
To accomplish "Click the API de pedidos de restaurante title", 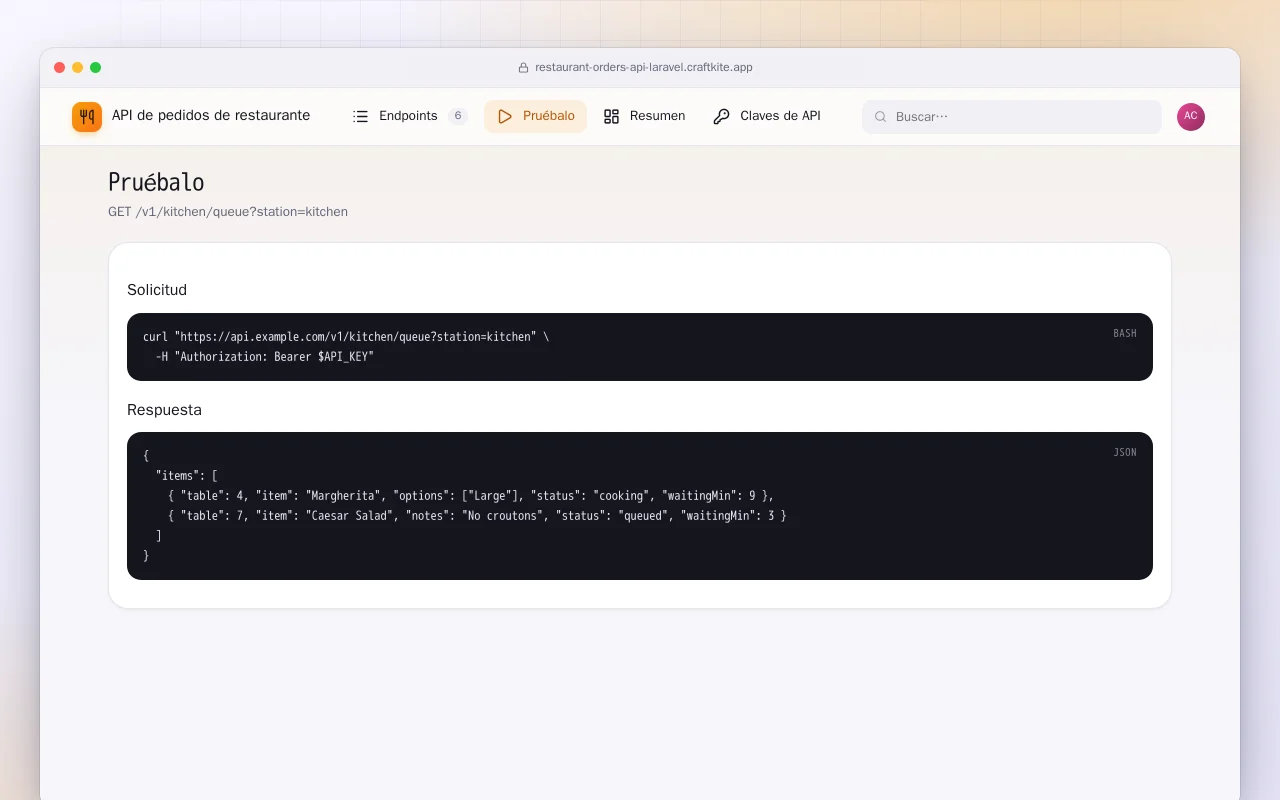I will point(211,116).
